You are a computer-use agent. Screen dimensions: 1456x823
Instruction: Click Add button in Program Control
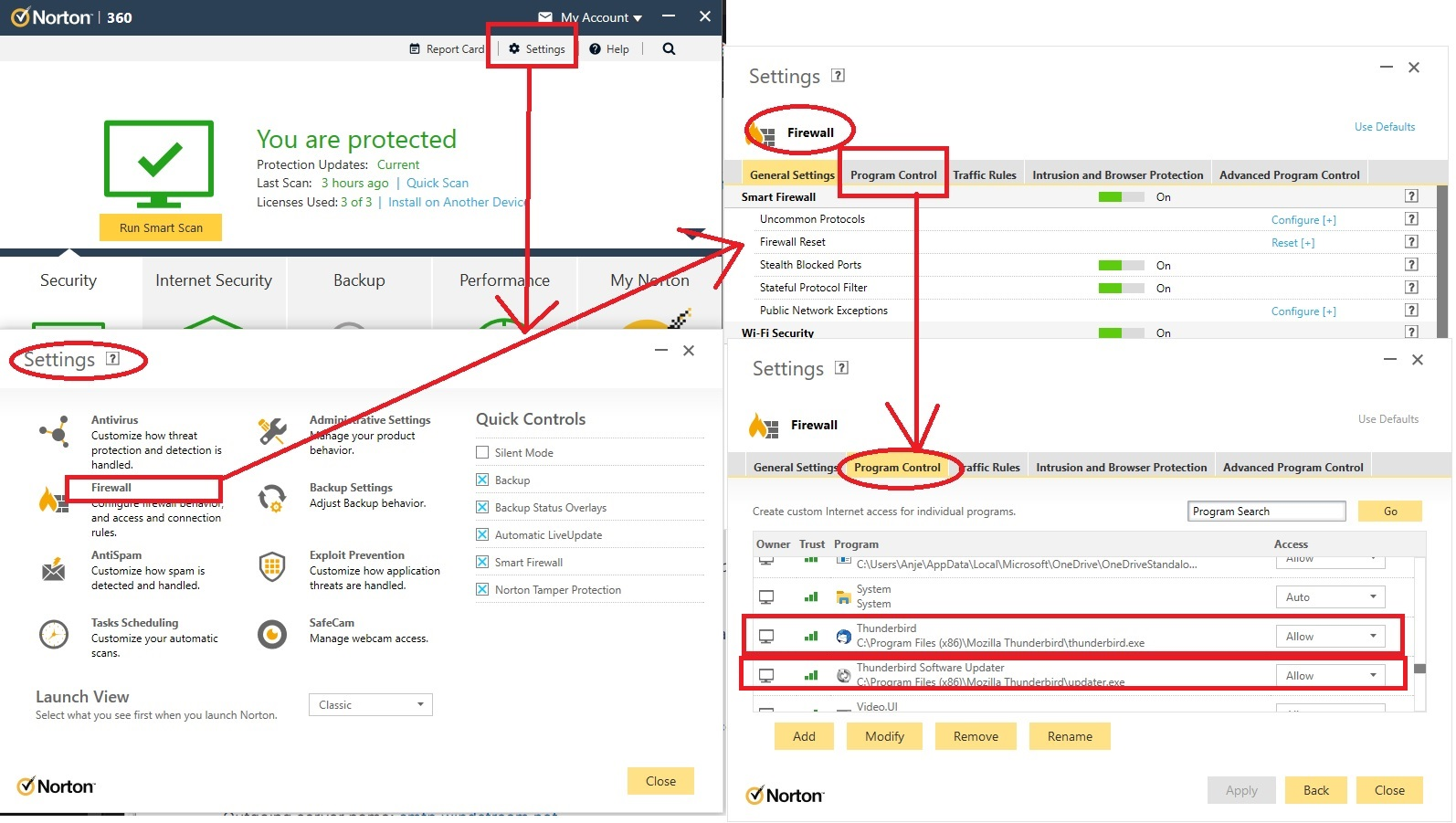point(804,736)
